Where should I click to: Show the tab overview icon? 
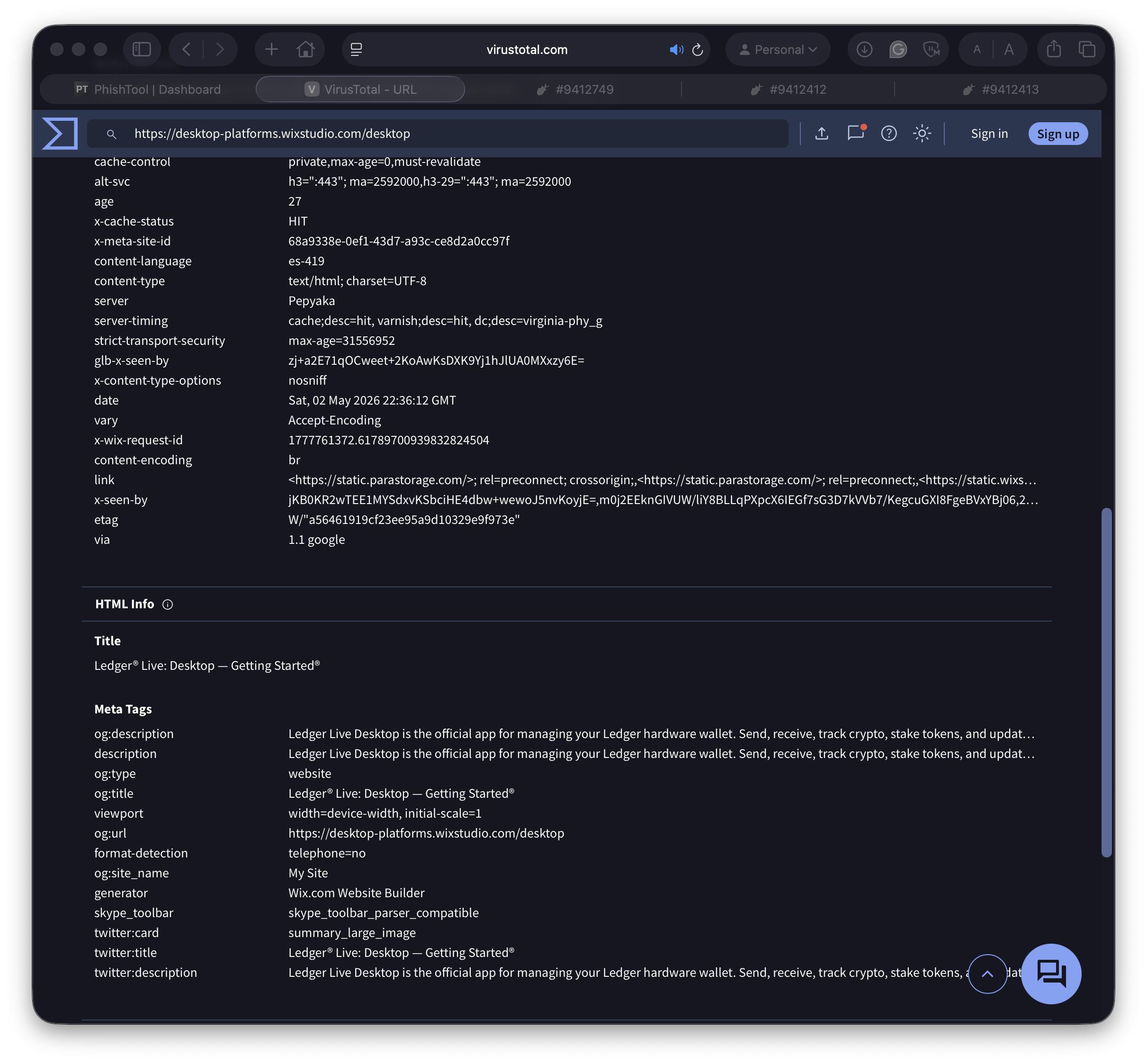(x=1086, y=50)
